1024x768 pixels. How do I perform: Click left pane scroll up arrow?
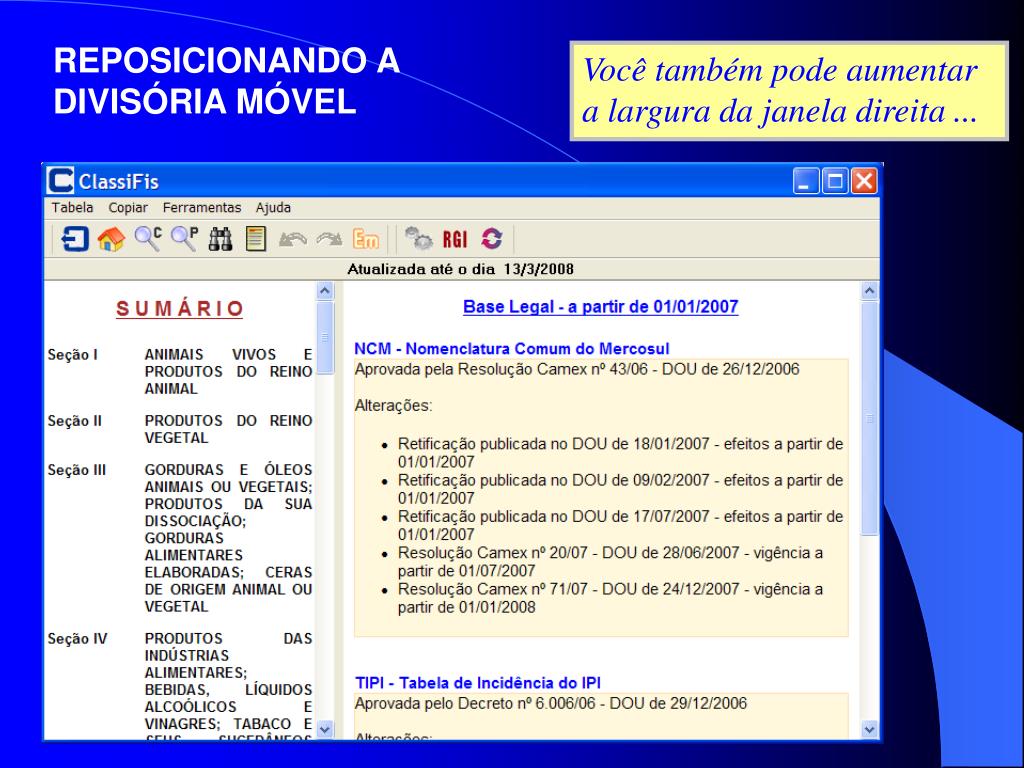coord(325,291)
